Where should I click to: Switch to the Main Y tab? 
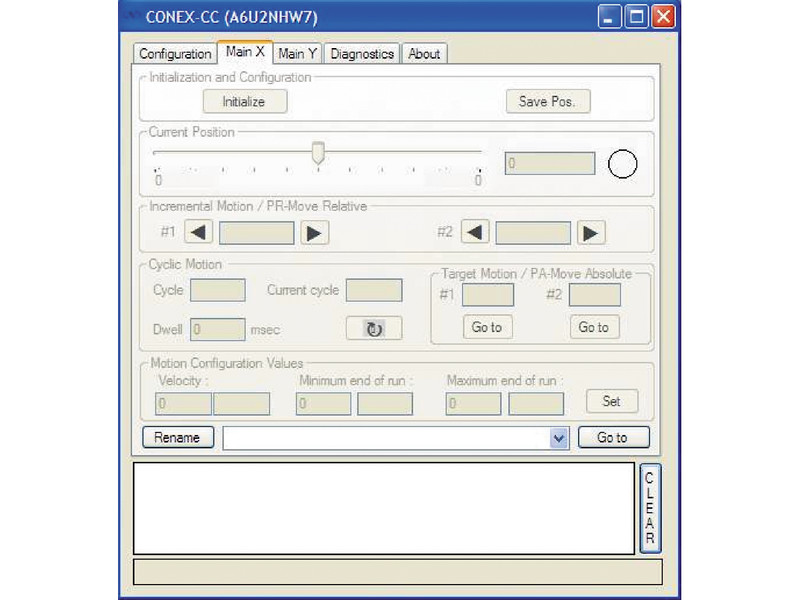point(296,54)
